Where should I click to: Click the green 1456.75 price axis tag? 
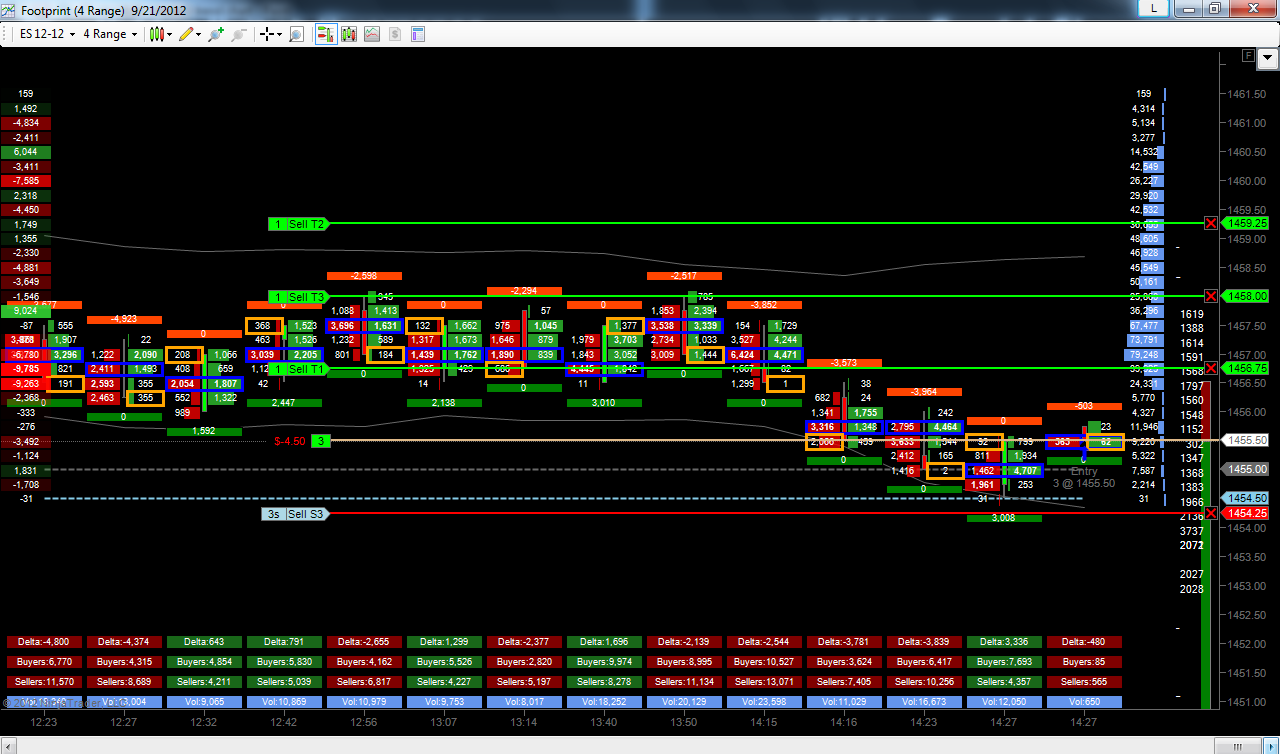[x=1244, y=369]
